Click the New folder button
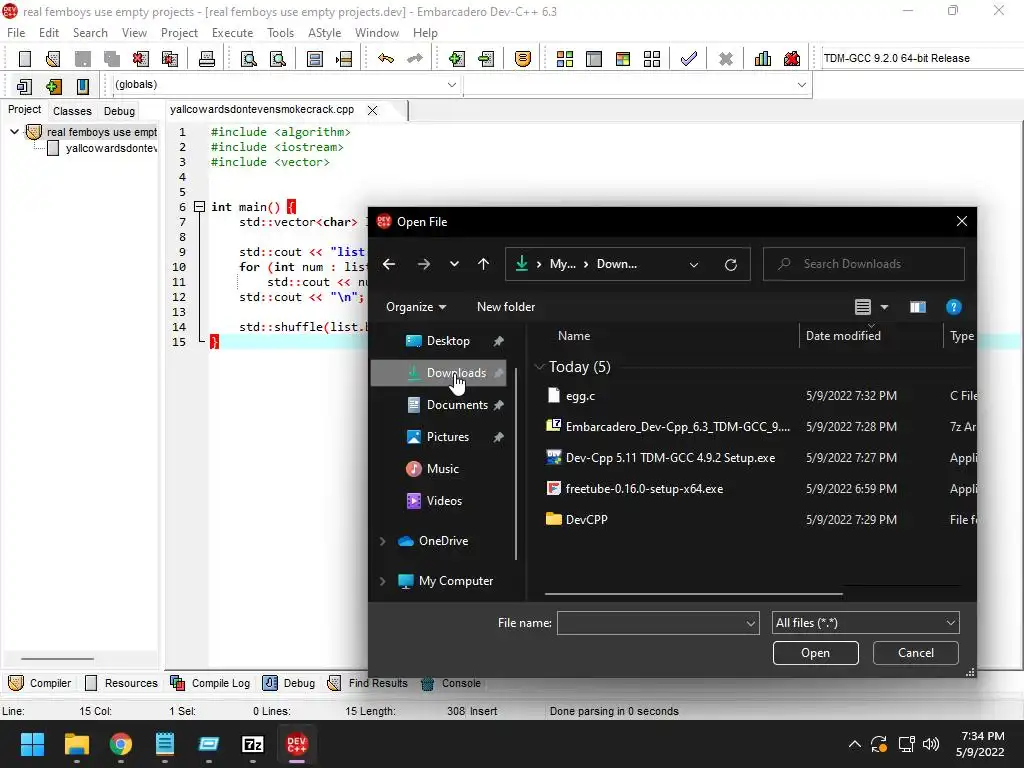The height and width of the screenshot is (768, 1024). coord(505,307)
